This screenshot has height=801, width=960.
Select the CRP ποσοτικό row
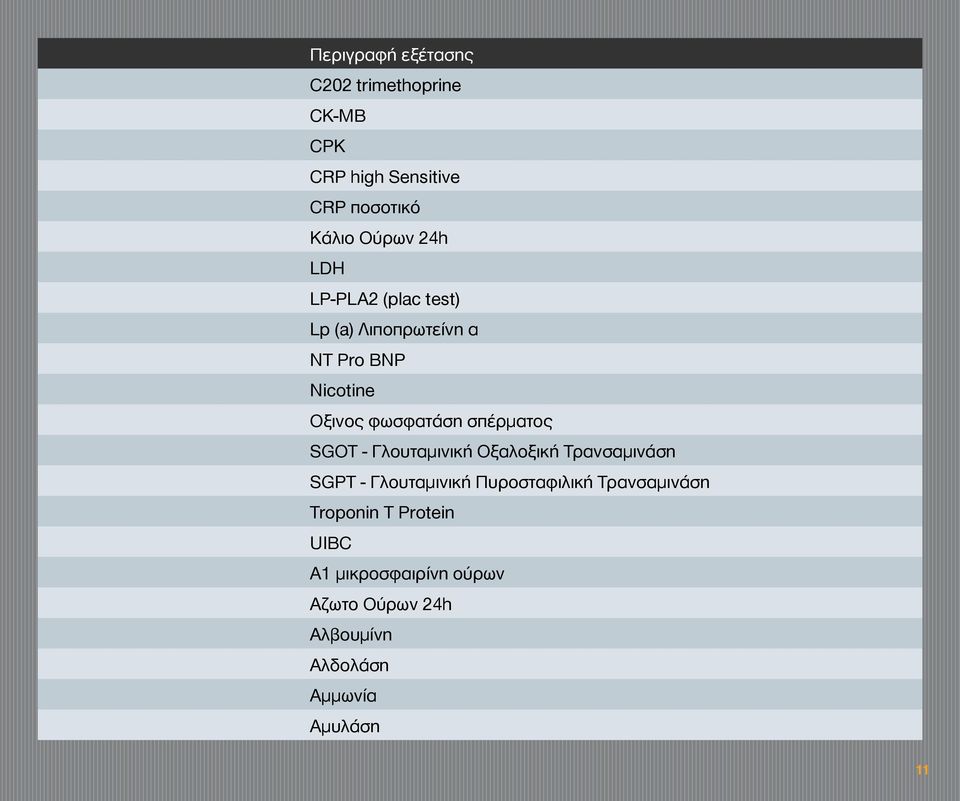click(480, 206)
